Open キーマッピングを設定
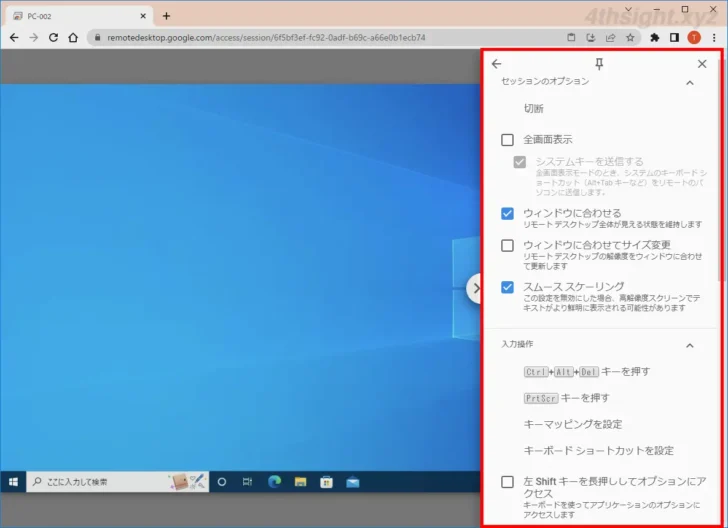Screen dimensions: 728x528 [x=572, y=424]
